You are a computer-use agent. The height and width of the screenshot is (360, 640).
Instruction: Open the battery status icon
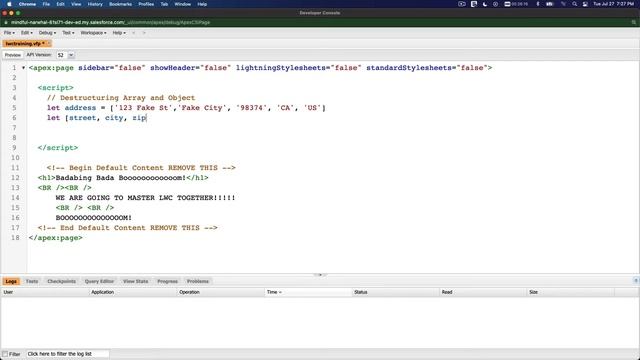[x=549, y=4]
